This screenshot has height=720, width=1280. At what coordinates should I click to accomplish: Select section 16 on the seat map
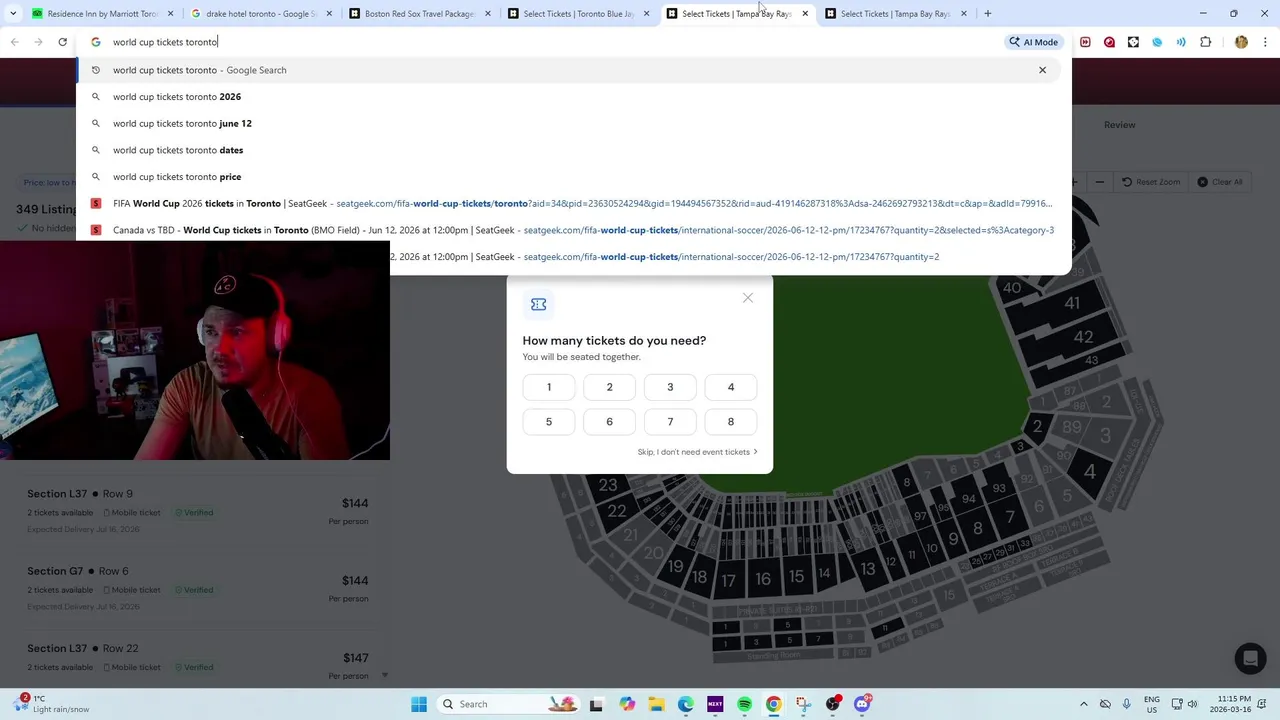pyautogui.click(x=763, y=578)
